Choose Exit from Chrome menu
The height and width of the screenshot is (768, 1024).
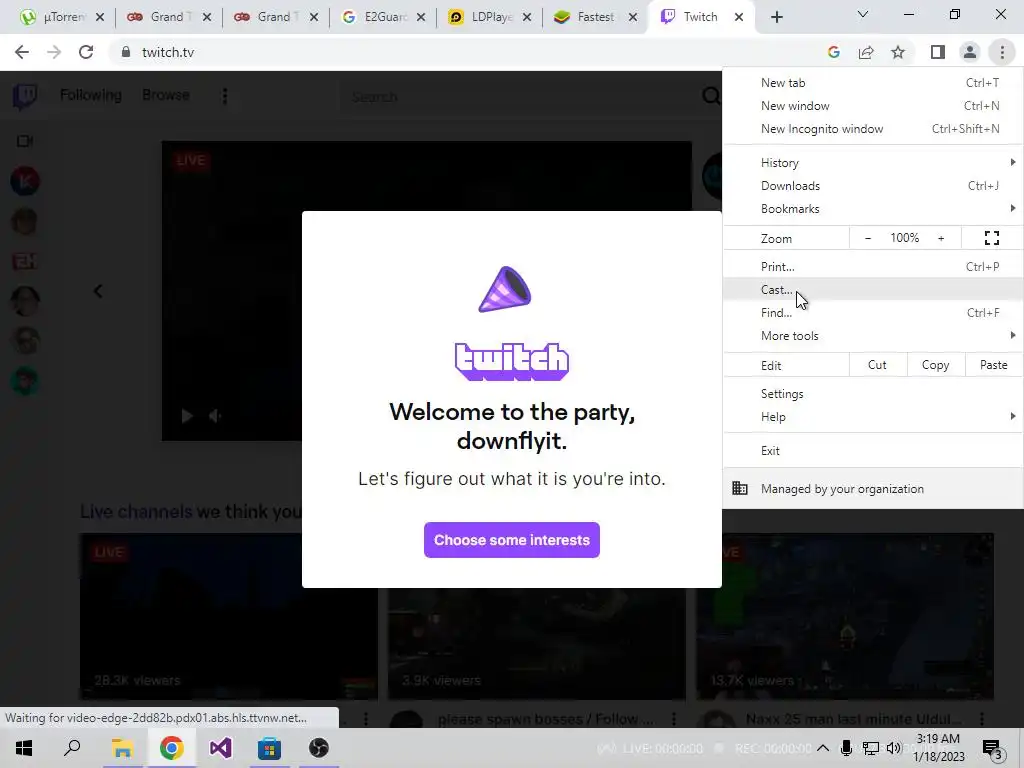[x=872, y=451]
